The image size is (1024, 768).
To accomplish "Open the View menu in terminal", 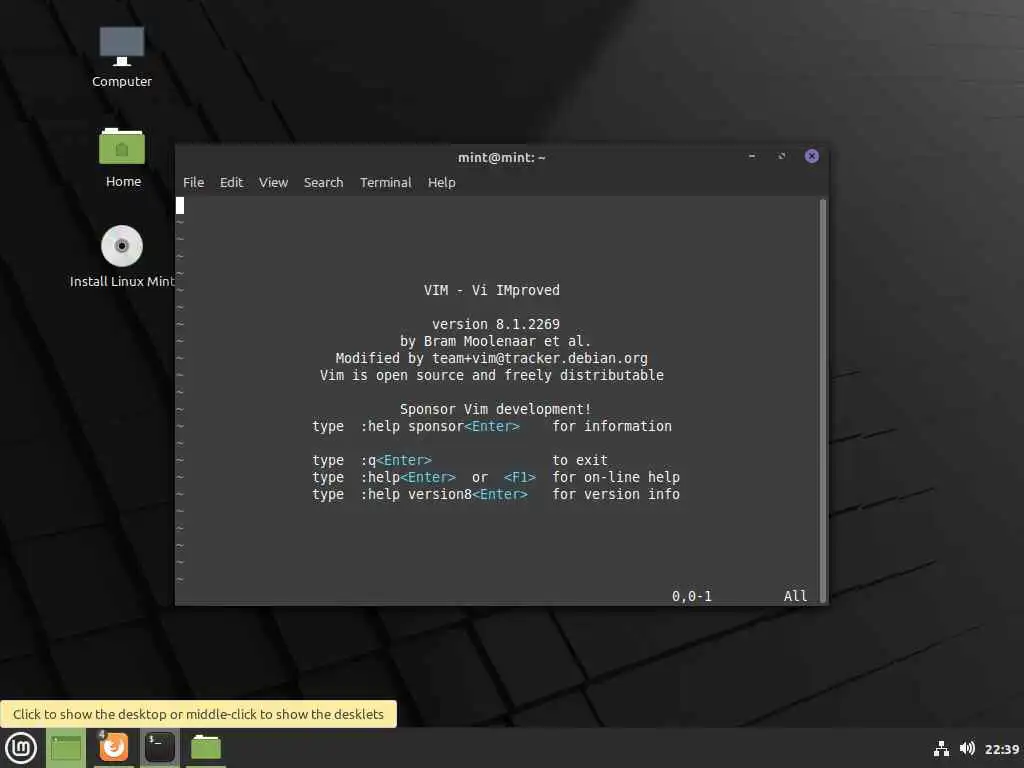I will pyautogui.click(x=273, y=182).
